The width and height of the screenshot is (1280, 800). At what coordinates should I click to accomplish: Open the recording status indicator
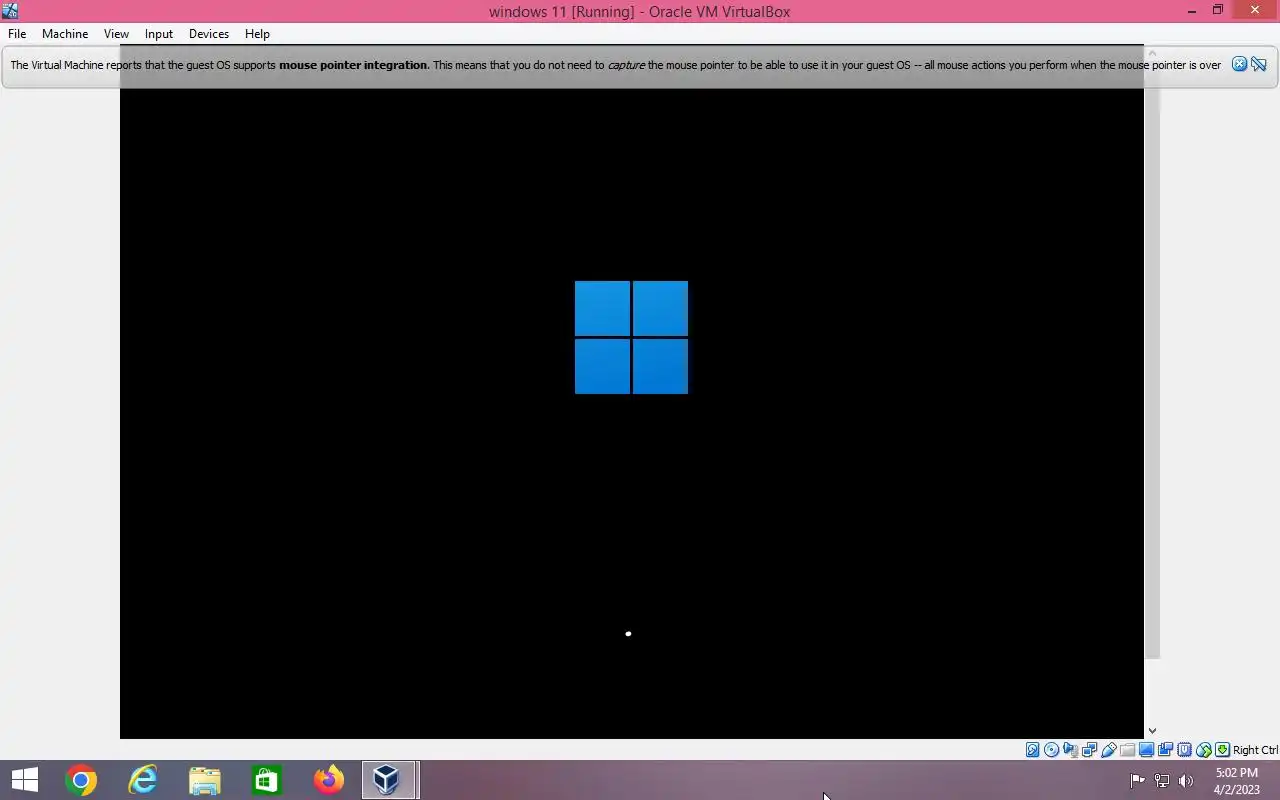point(1165,750)
